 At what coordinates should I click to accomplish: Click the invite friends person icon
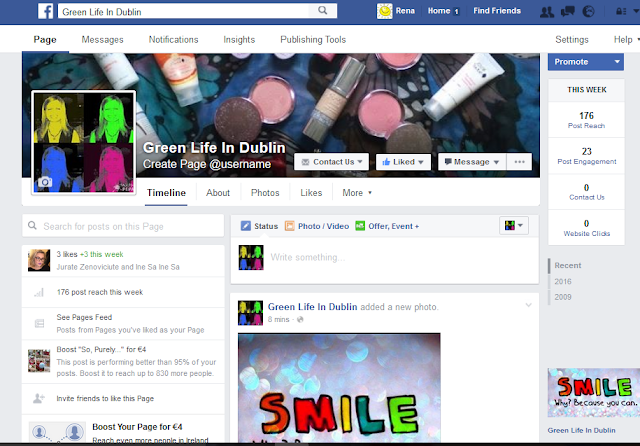pyautogui.click(x=39, y=398)
